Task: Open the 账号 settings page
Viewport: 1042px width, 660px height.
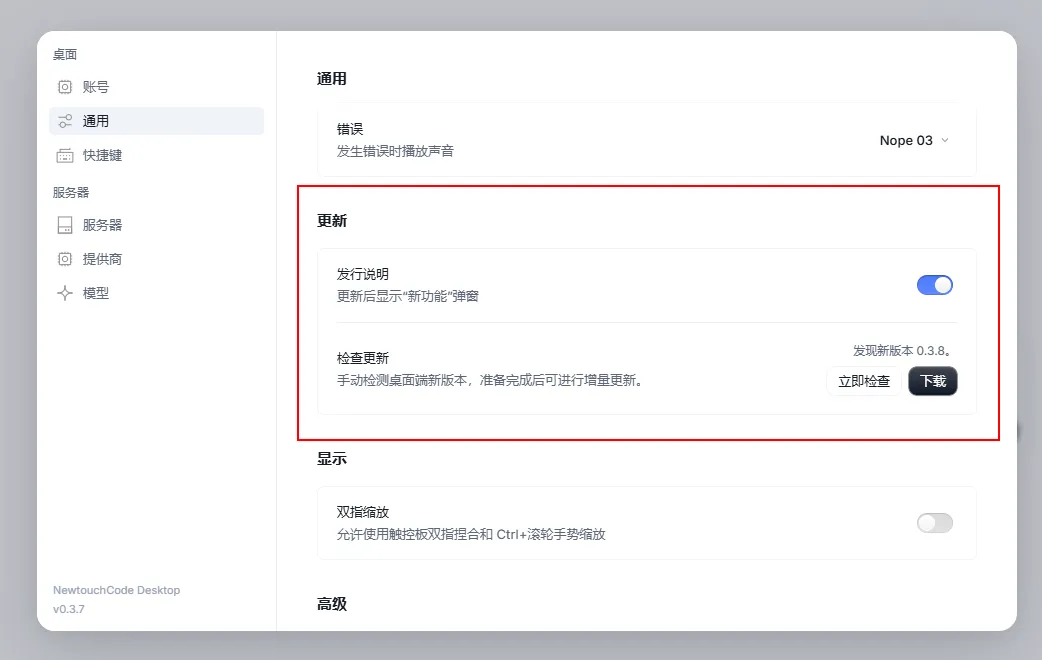Action: click(x=156, y=87)
